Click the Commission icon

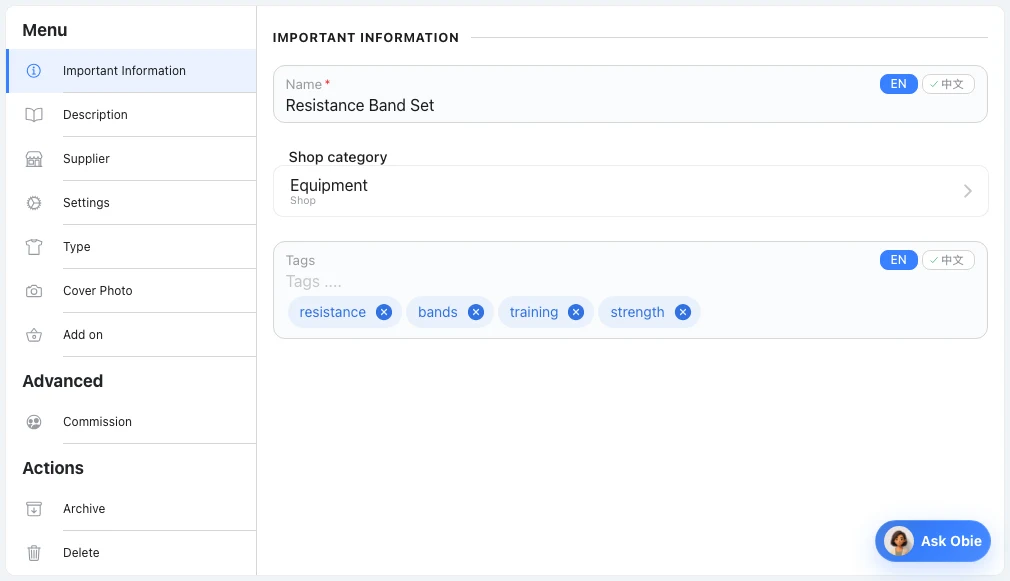click(x=33, y=422)
